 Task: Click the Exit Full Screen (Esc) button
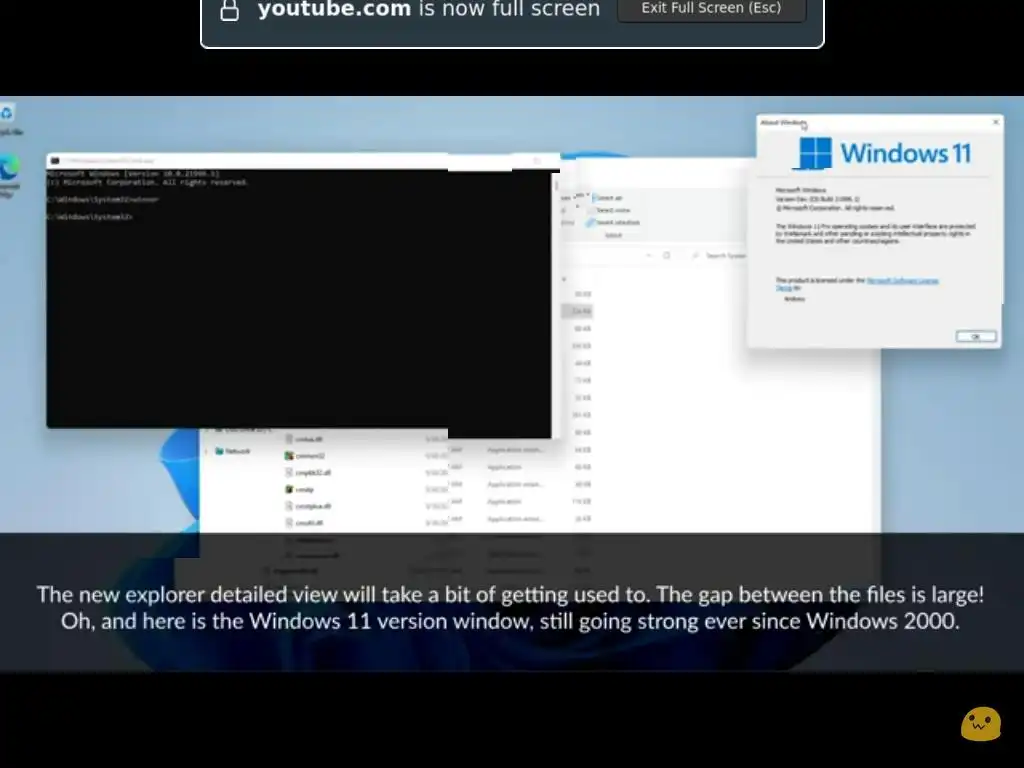point(711,8)
